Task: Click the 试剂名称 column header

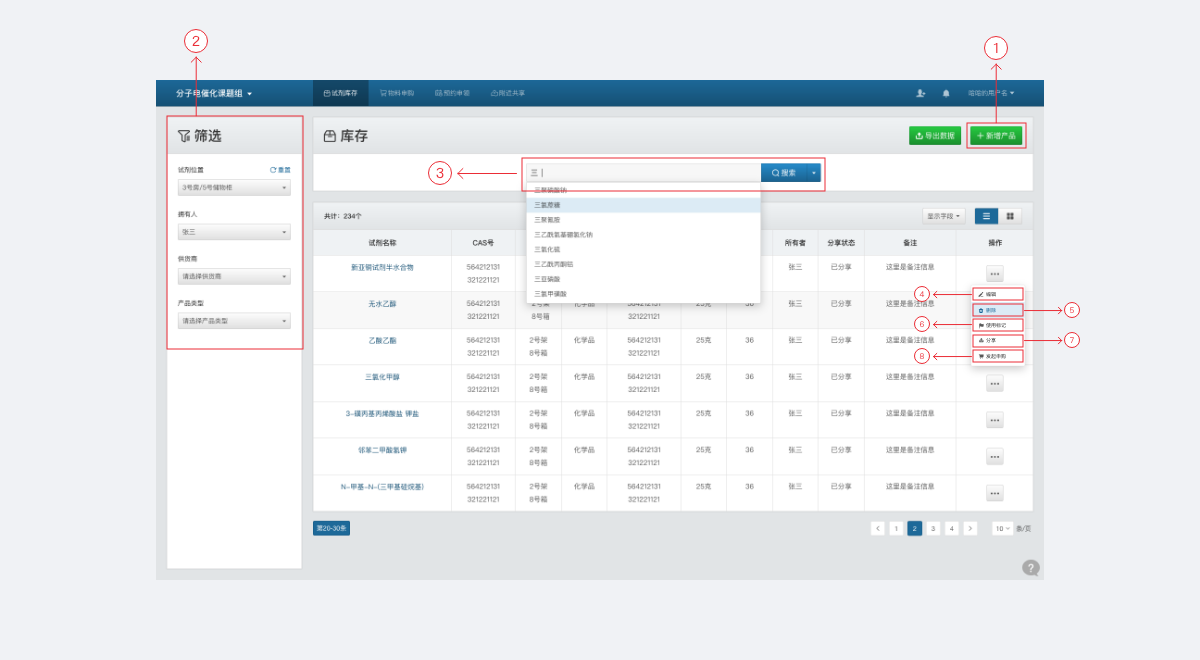Action: click(382, 242)
